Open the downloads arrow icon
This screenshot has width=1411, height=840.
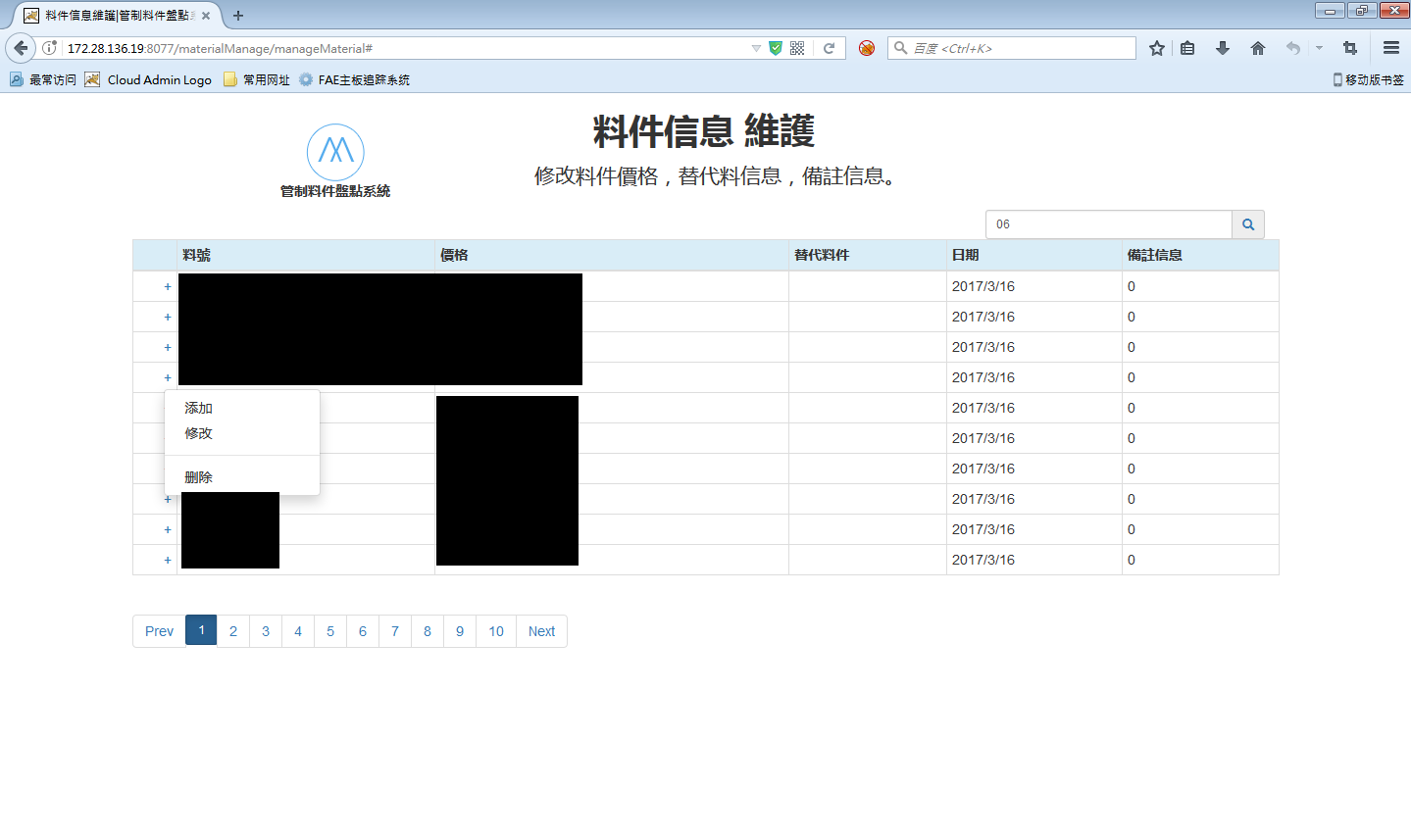click(x=1223, y=48)
